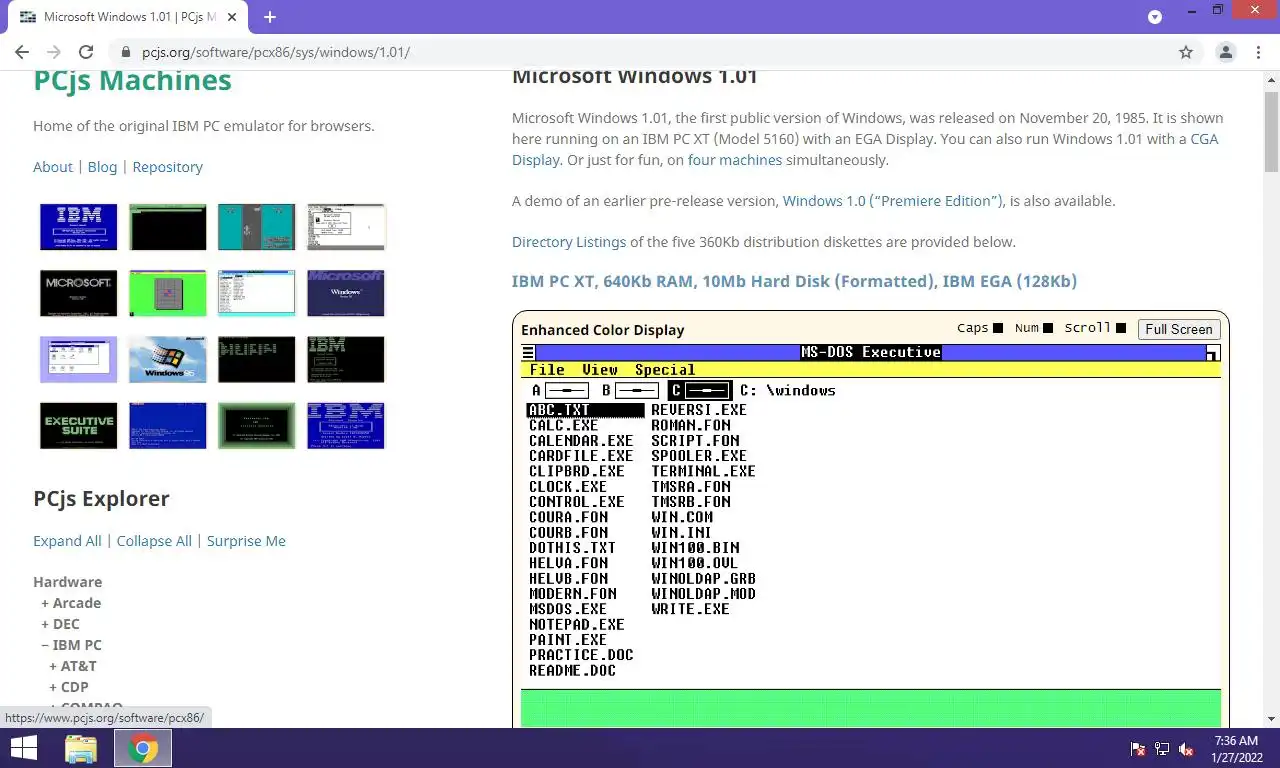The width and height of the screenshot is (1280, 768).
Task: Open the Repository link
Action: [x=167, y=167]
